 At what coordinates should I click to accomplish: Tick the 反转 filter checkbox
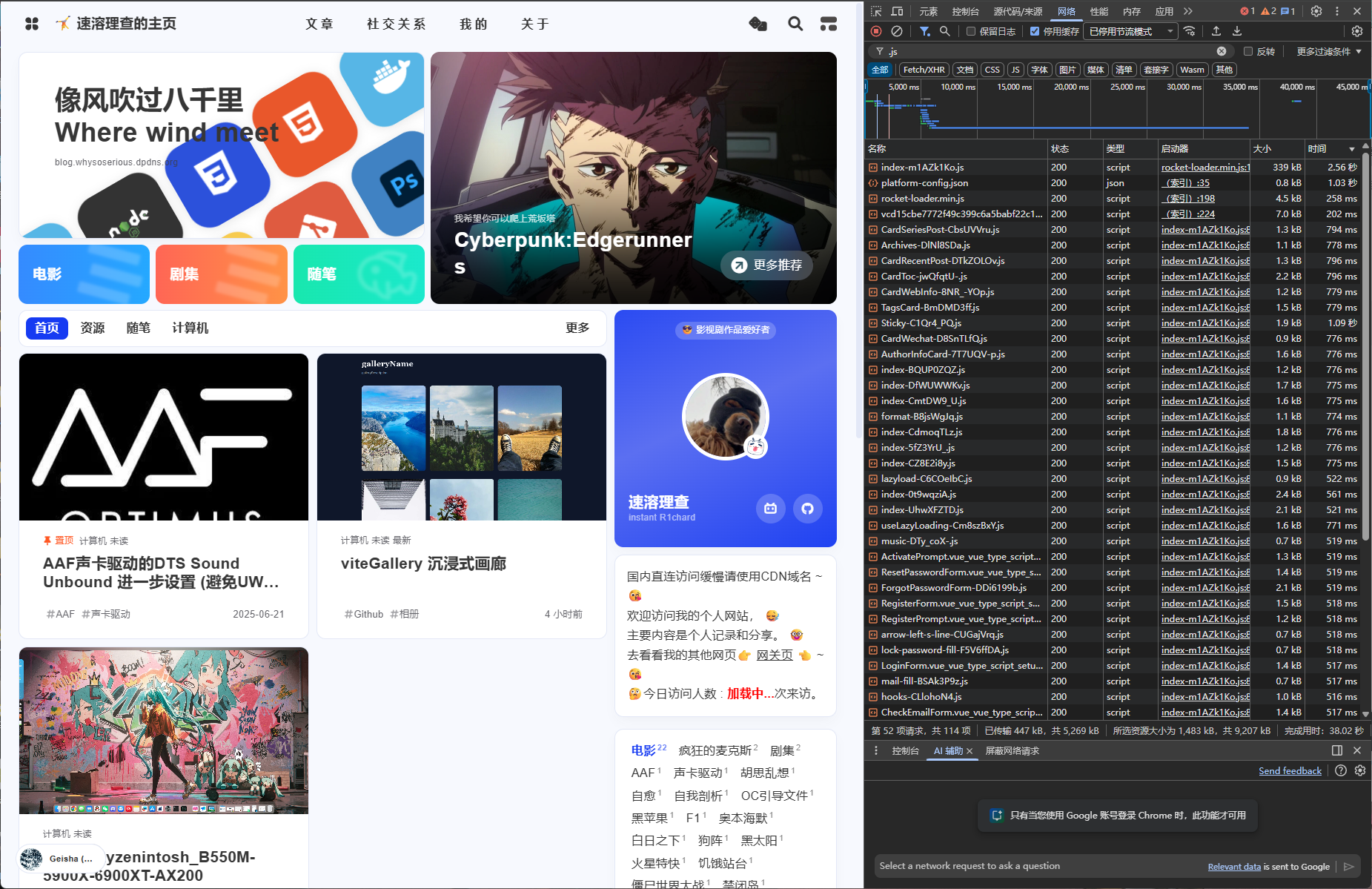(x=1248, y=51)
